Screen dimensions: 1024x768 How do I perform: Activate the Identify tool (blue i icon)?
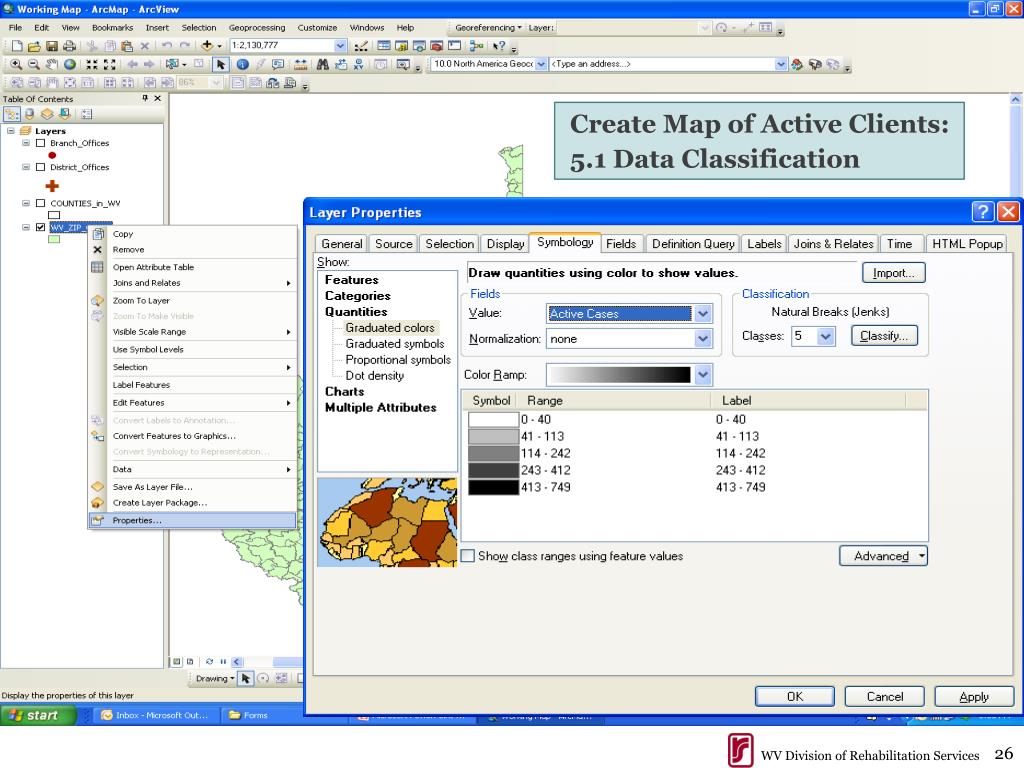[242, 64]
